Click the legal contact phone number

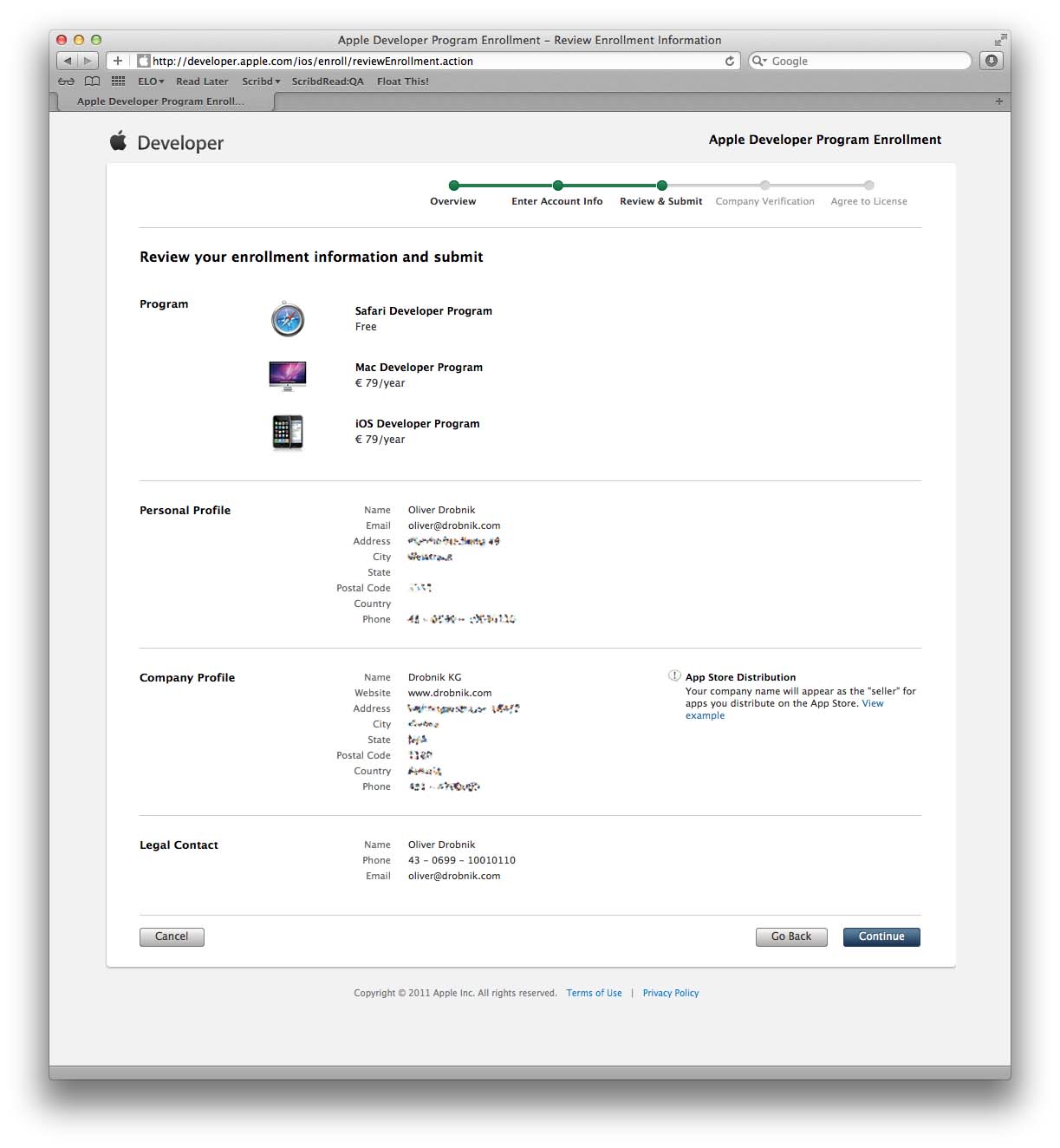[462, 860]
